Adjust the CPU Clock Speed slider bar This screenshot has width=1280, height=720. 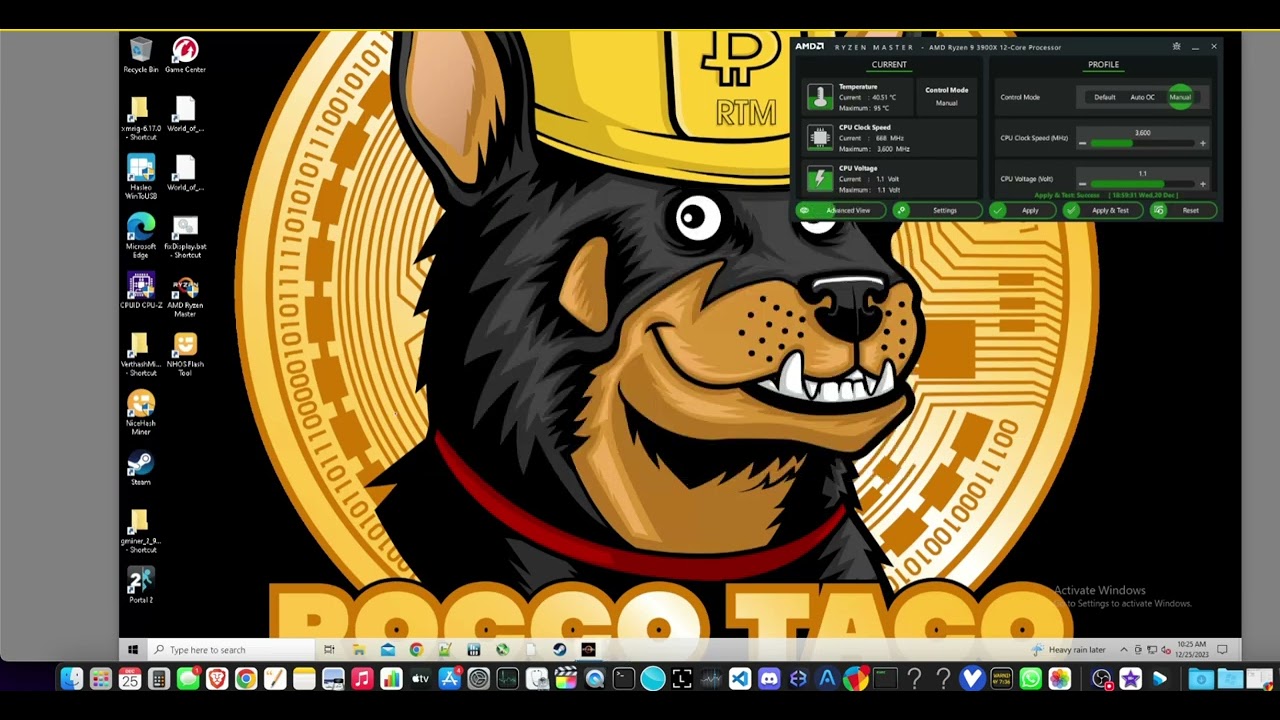(x=1142, y=143)
